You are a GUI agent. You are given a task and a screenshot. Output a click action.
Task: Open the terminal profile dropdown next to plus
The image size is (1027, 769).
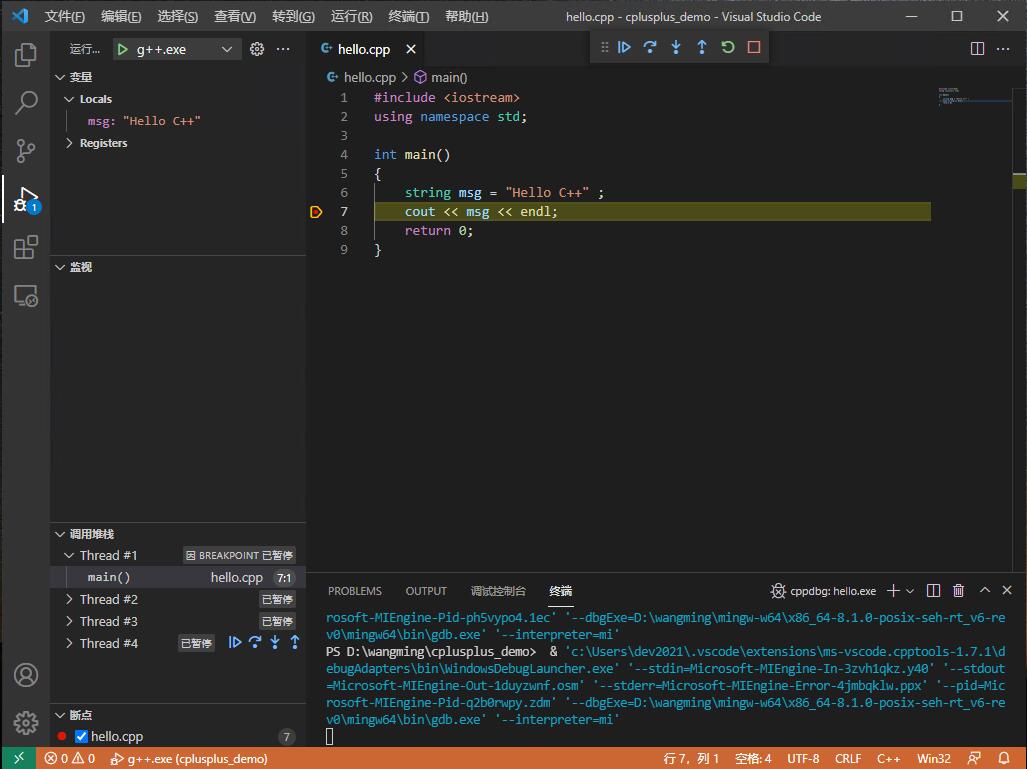tap(909, 590)
